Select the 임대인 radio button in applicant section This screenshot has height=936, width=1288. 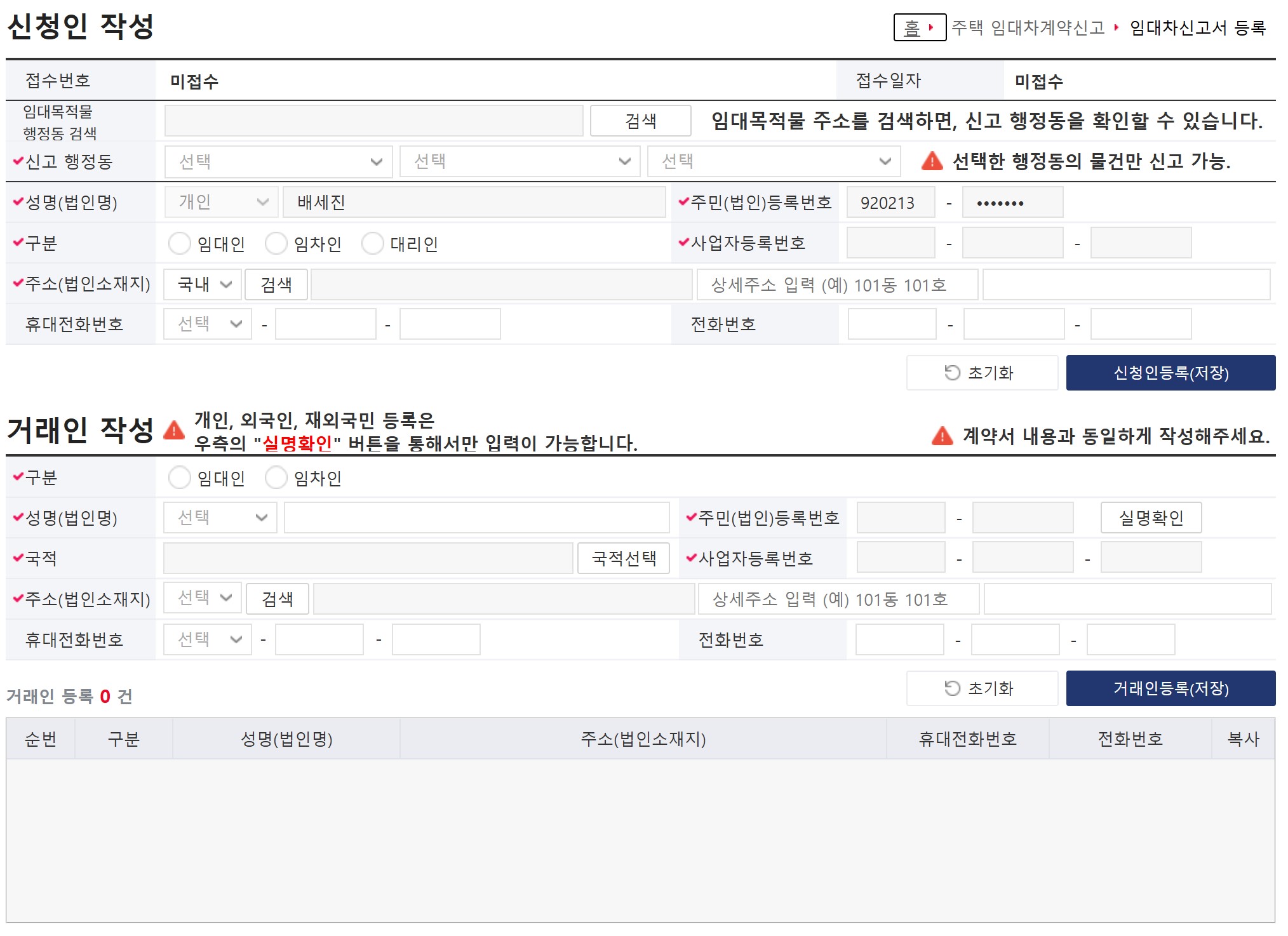tap(180, 243)
